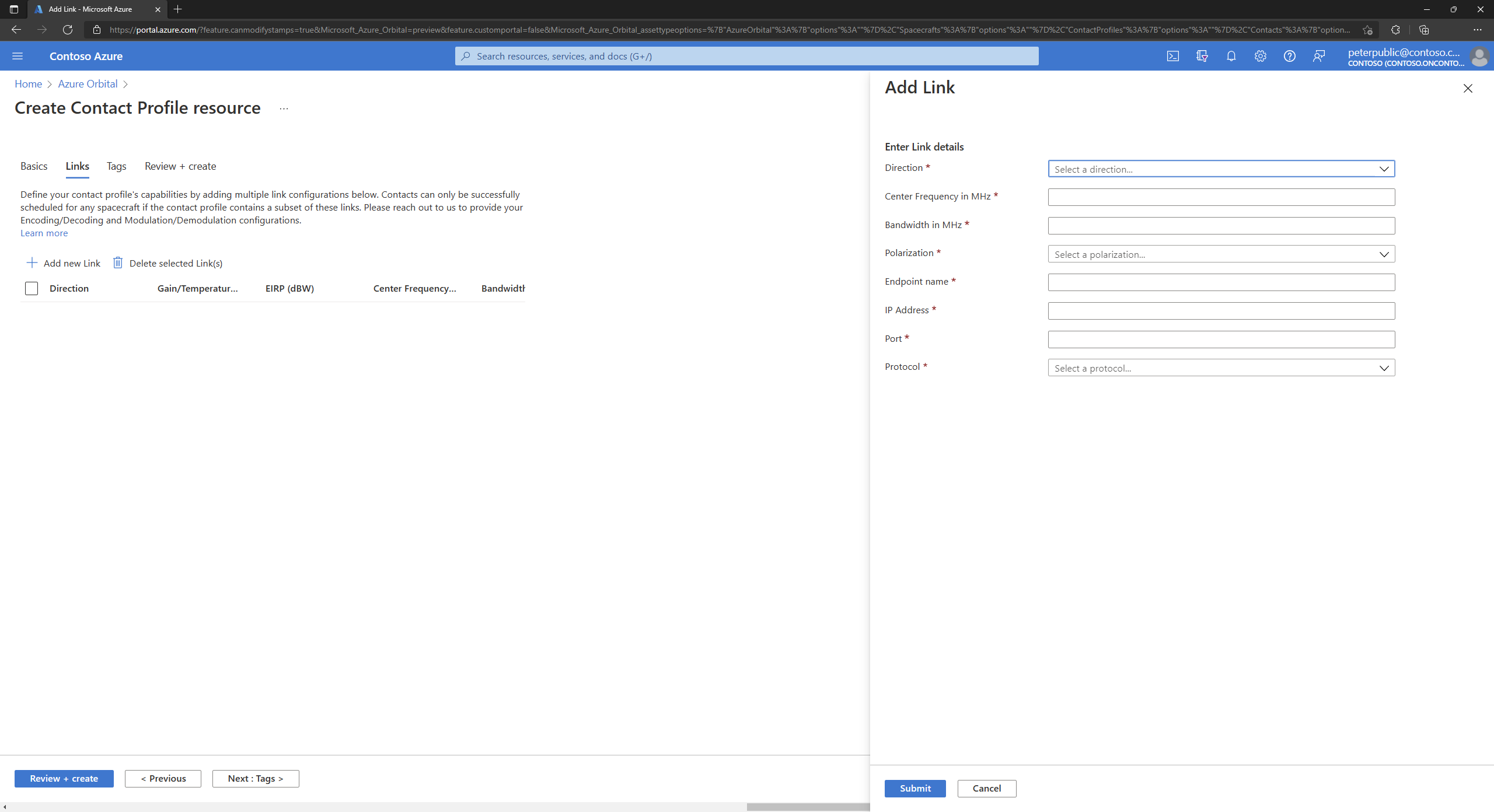Click the horizontal scrollbar thumb at bottom
Image resolution: width=1494 pixels, height=812 pixels.
point(808,807)
